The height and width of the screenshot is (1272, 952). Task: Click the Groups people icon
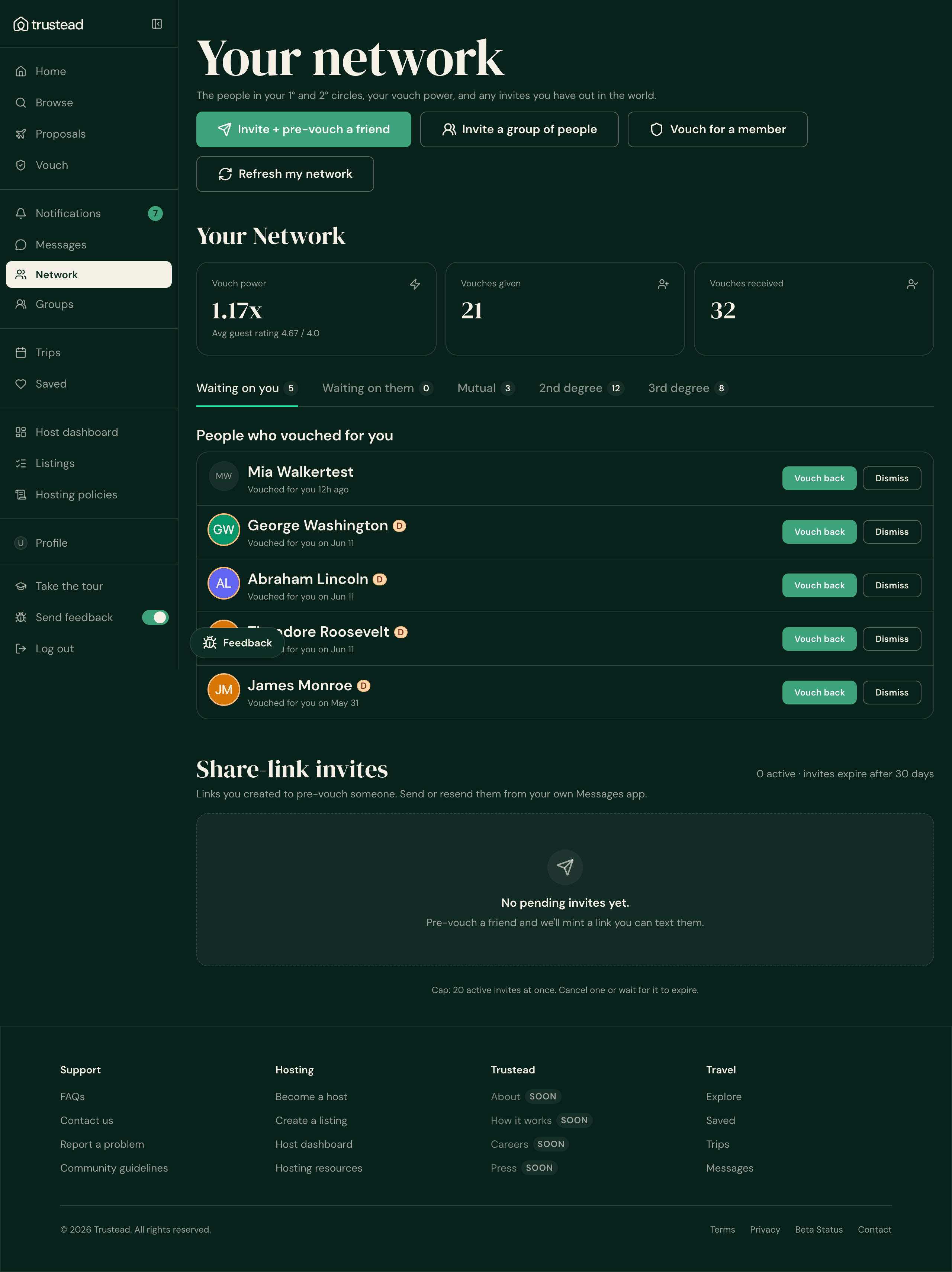(x=21, y=304)
